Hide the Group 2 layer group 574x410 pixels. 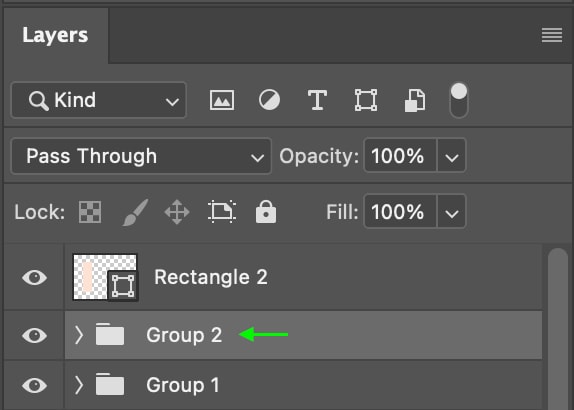34,335
